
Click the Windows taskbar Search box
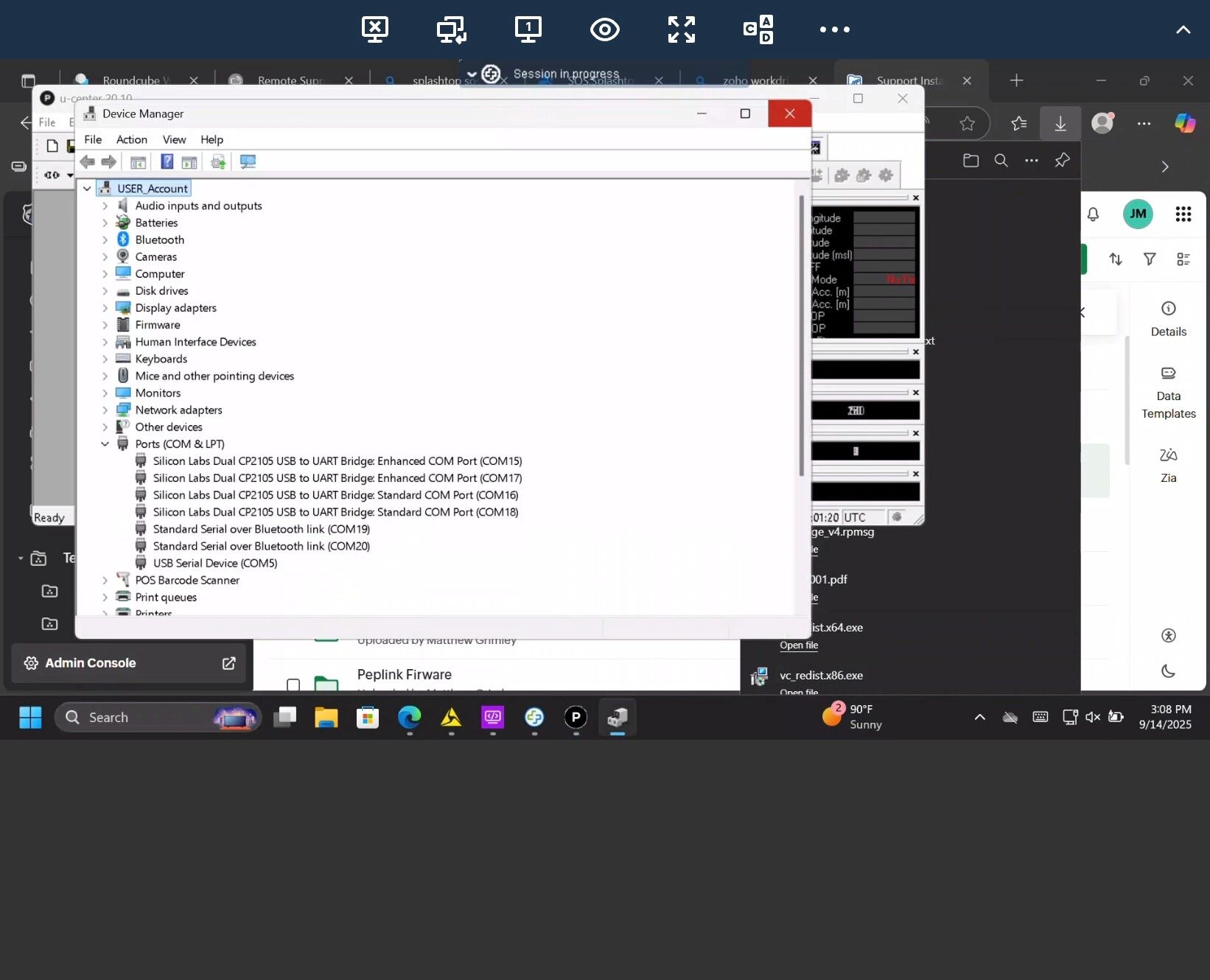tap(158, 718)
